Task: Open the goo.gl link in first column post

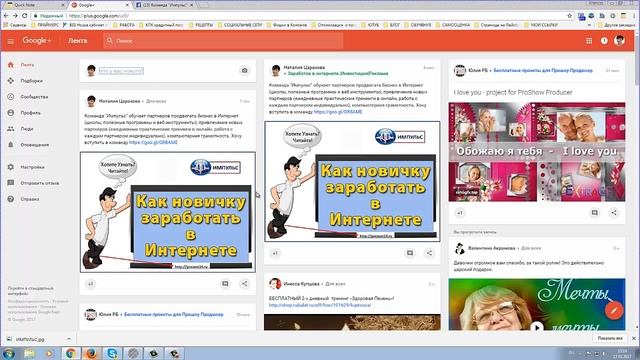Action: click(153, 142)
